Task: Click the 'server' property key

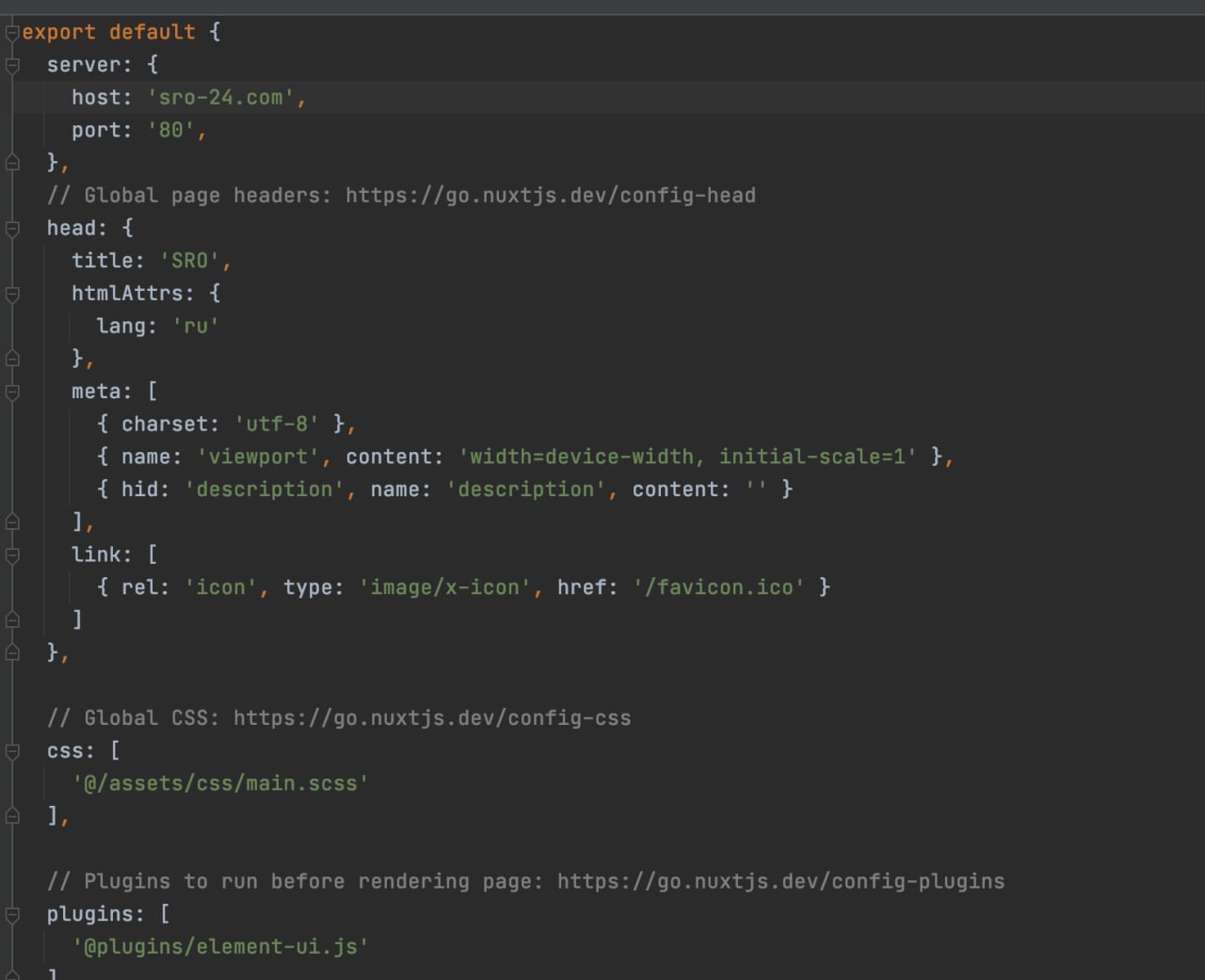Action: click(84, 65)
